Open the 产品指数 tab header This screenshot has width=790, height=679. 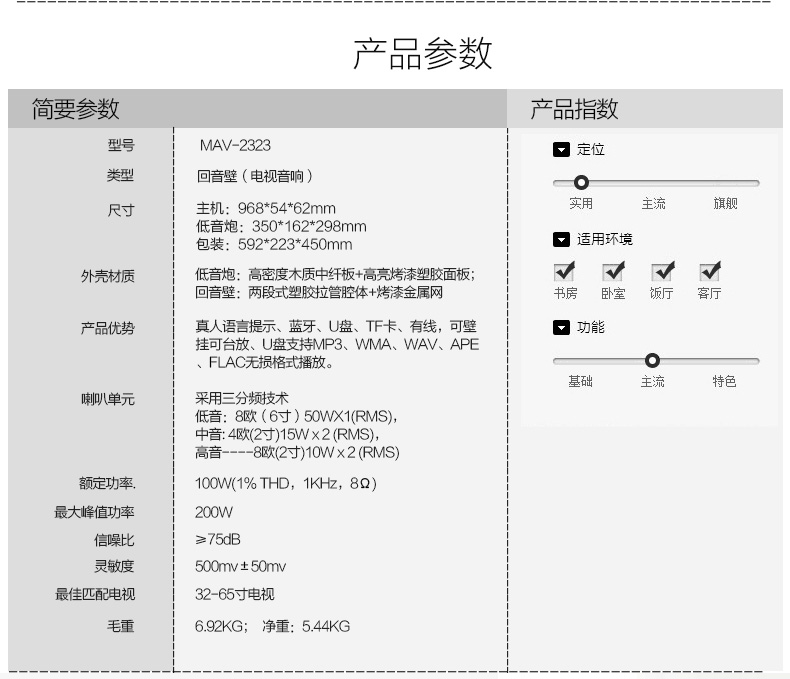click(574, 108)
